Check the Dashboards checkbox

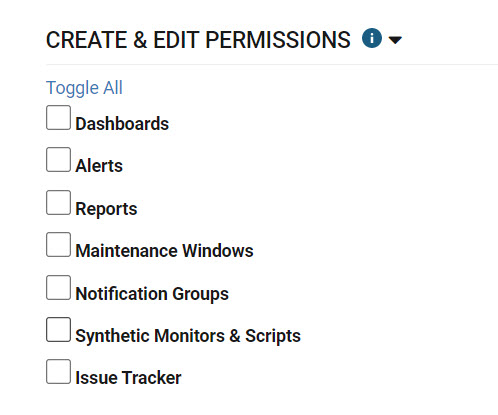pos(58,118)
